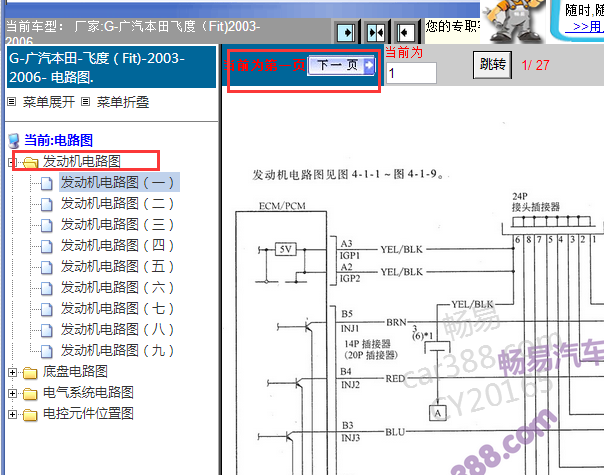Image resolution: width=604 pixels, height=475 pixels.
Task: Open 发动机电路图(五)
Action: tap(117, 266)
